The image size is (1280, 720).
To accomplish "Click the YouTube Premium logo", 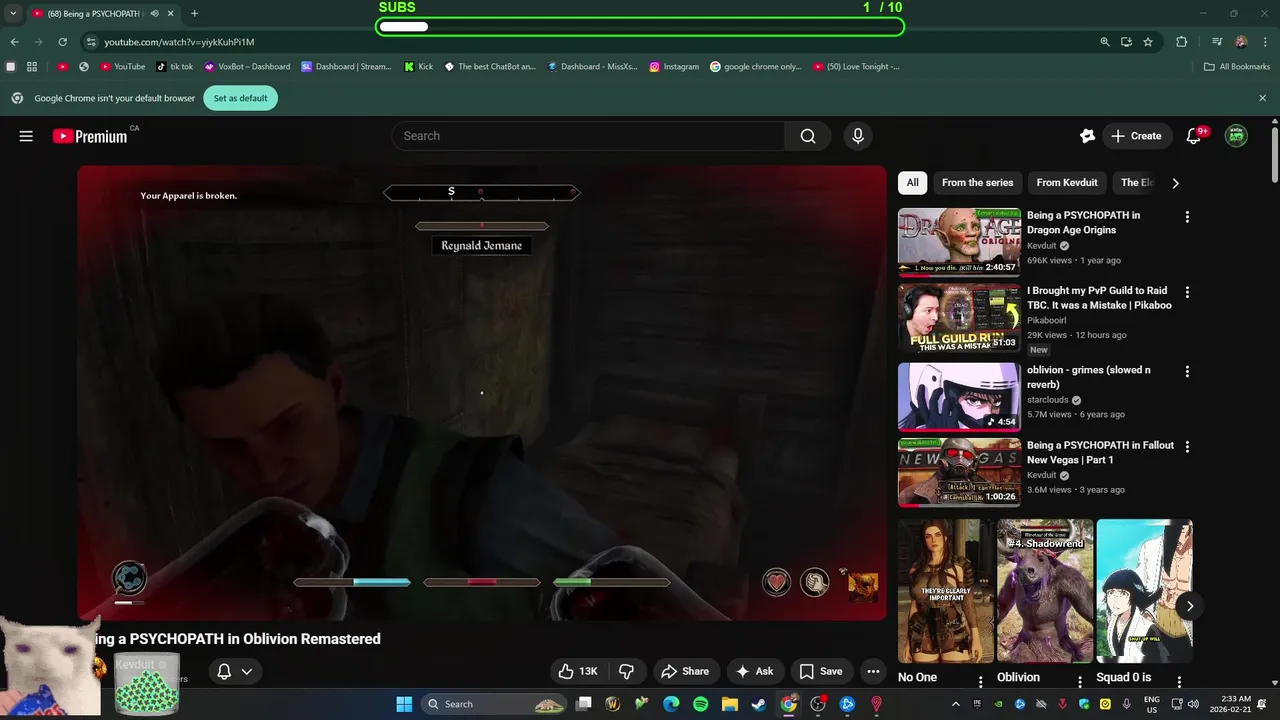I will click(90, 136).
